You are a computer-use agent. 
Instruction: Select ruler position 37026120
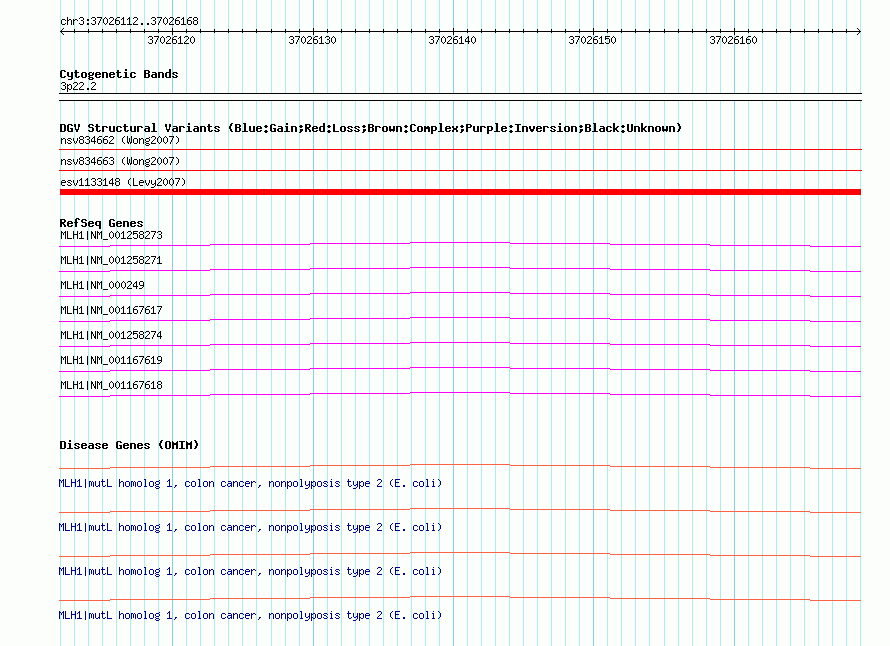tap(171, 40)
